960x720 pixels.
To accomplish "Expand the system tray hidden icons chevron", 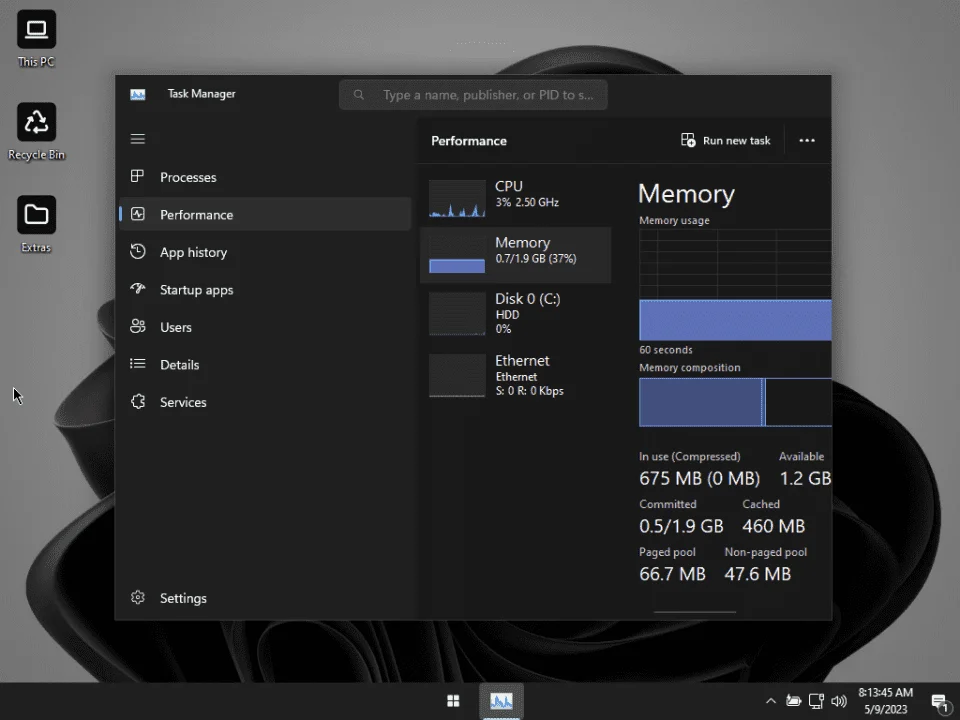I will point(771,701).
